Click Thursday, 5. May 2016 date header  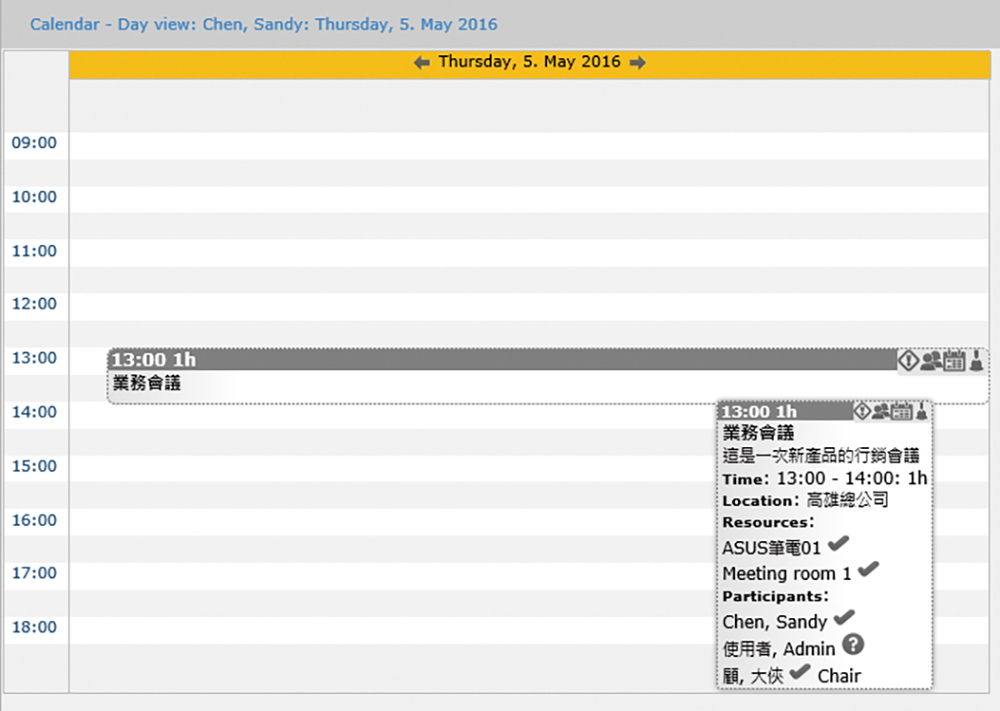pyautogui.click(x=529, y=62)
